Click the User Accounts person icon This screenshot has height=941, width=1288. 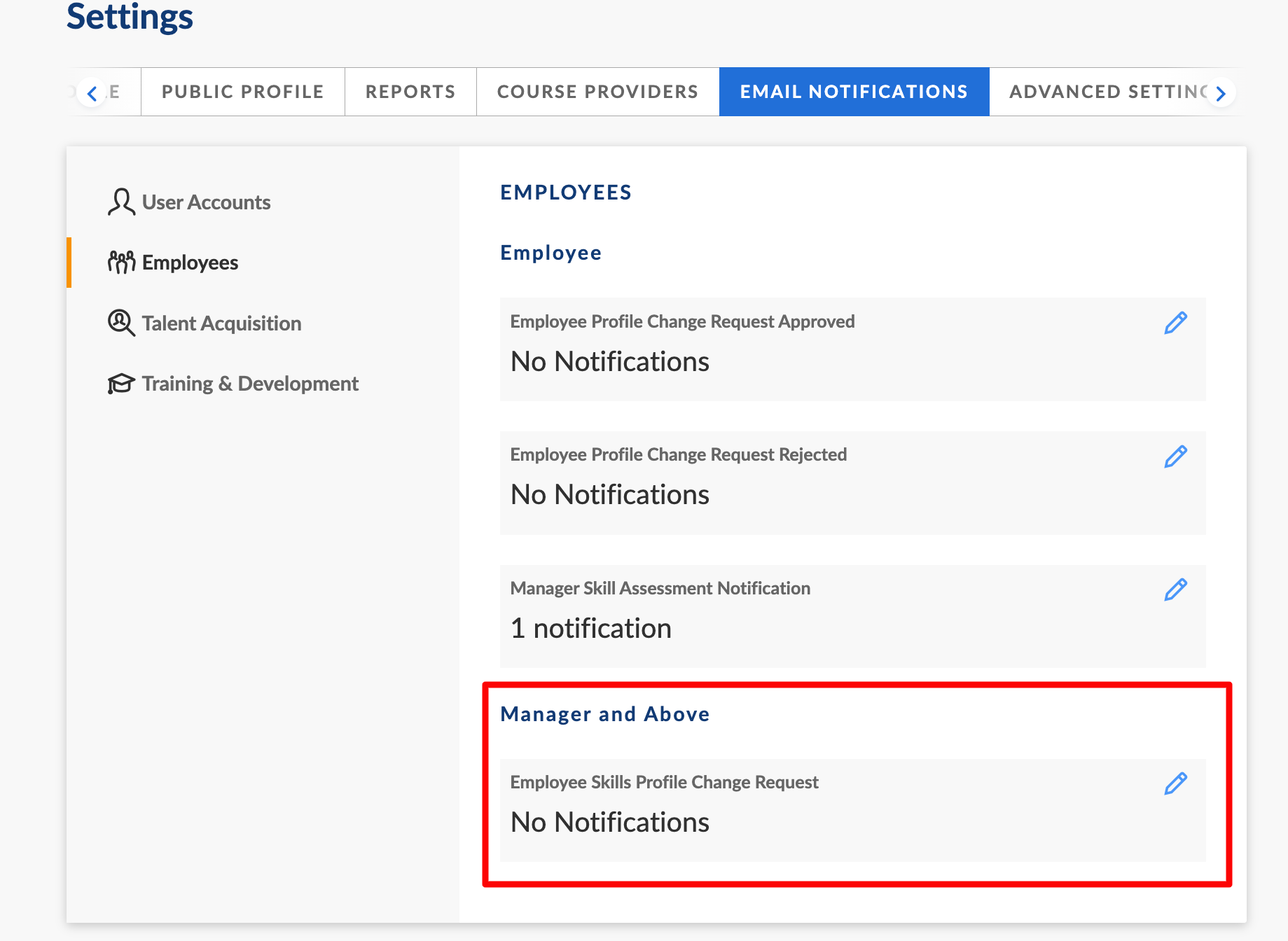point(121,202)
